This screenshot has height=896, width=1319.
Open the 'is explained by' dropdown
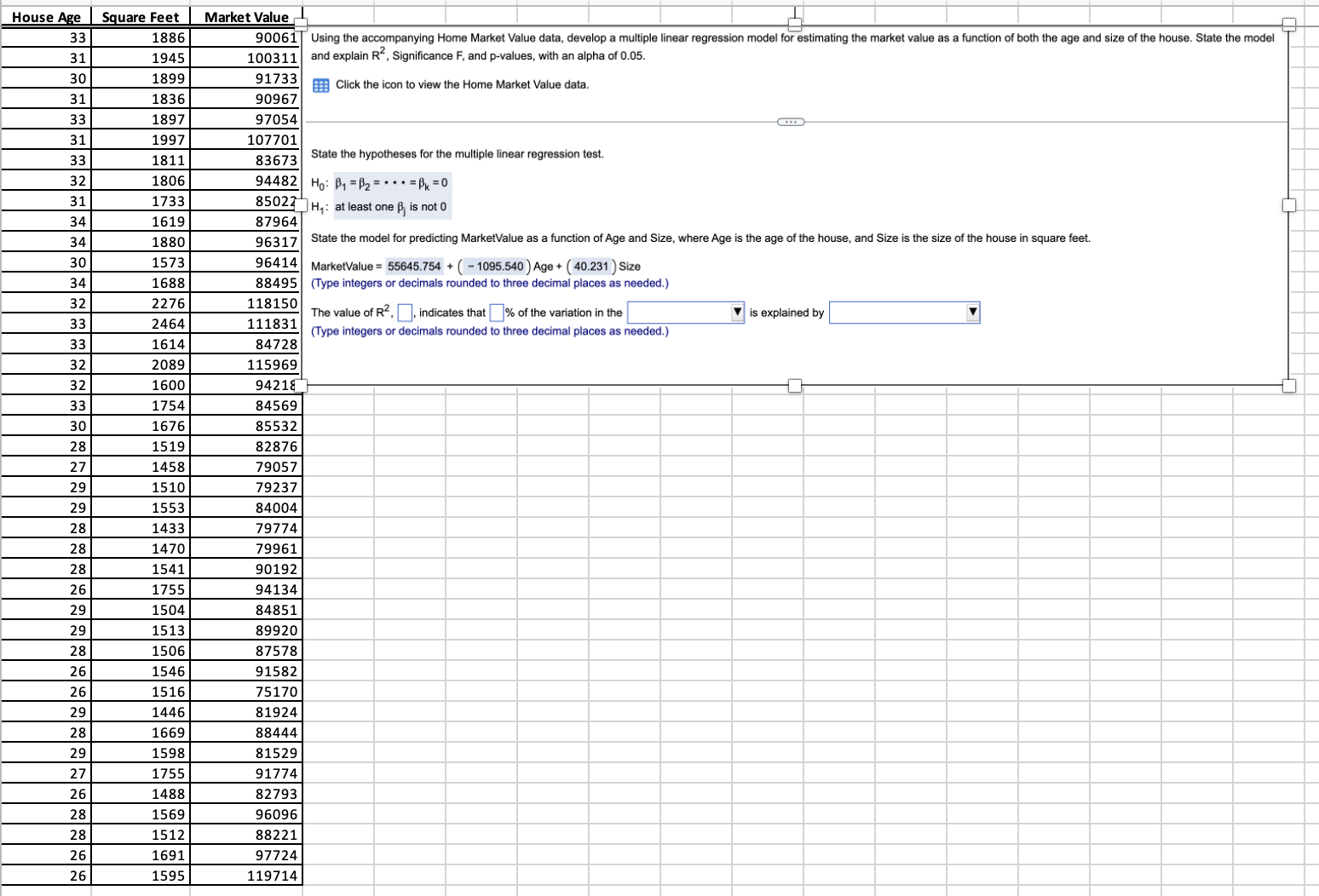pyautogui.click(x=904, y=313)
